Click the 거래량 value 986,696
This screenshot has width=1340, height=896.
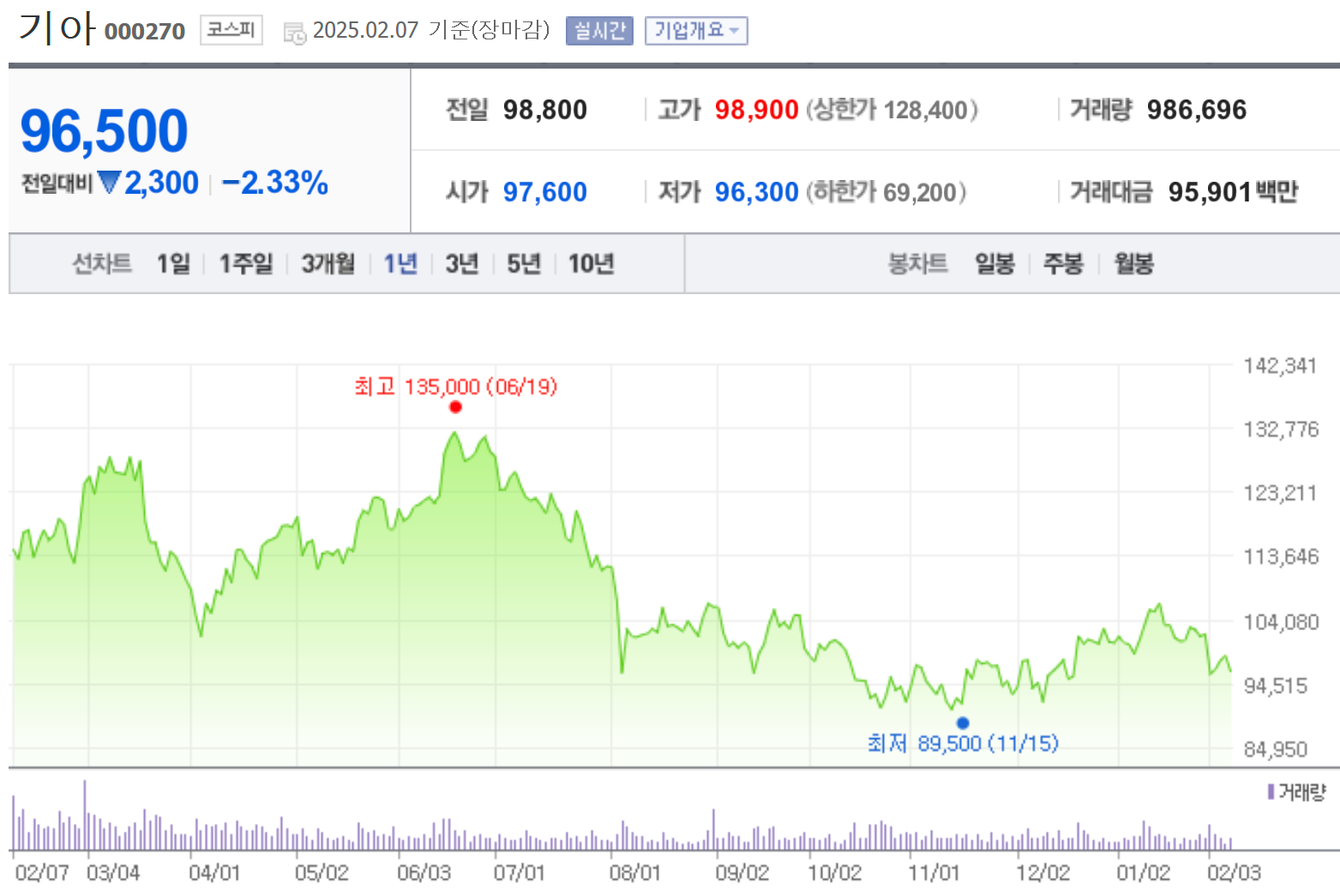coord(1196,110)
